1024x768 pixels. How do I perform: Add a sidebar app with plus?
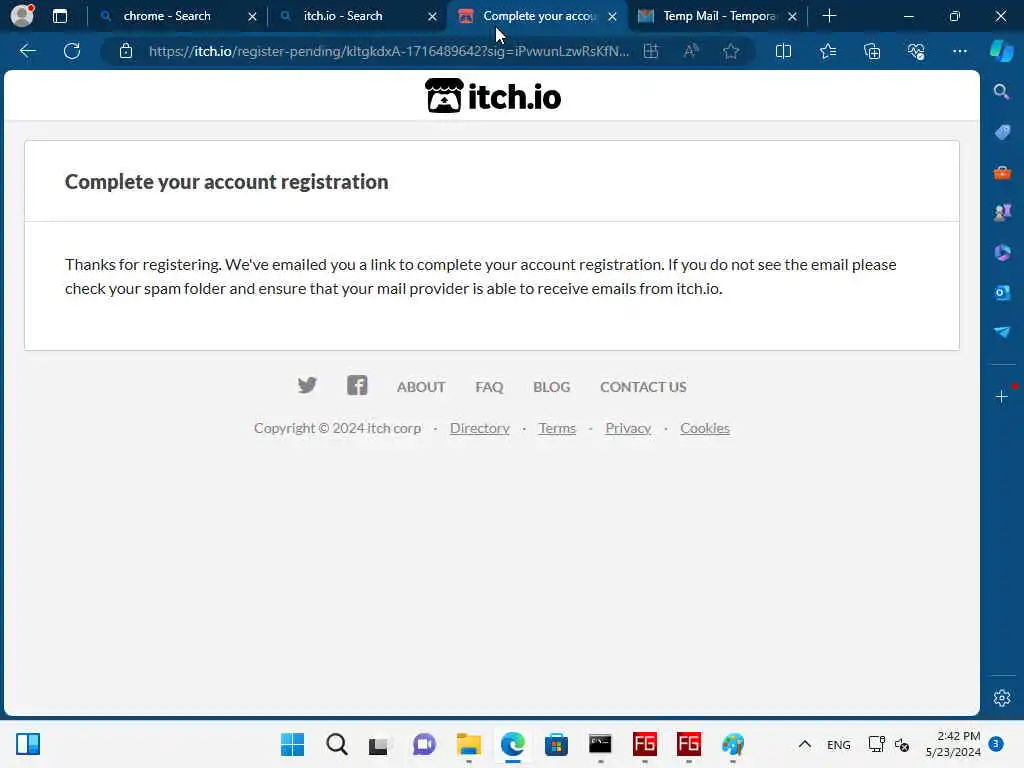pos(1002,396)
